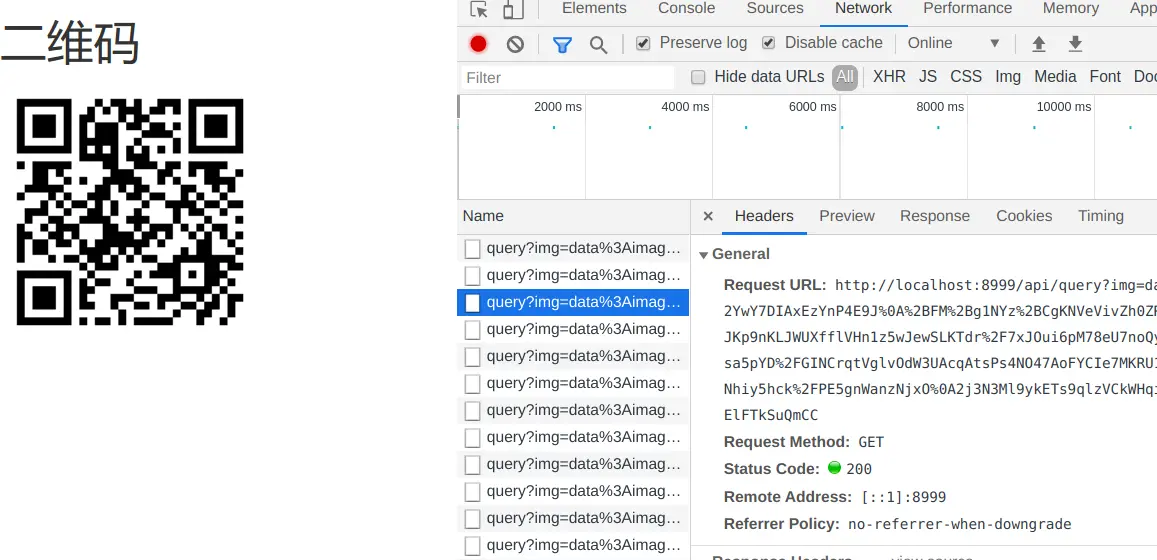The height and width of the screenshot is (560, 1157).
Task: Check the Hide data URLs checkbox
Action: click(x=698, y=77)
